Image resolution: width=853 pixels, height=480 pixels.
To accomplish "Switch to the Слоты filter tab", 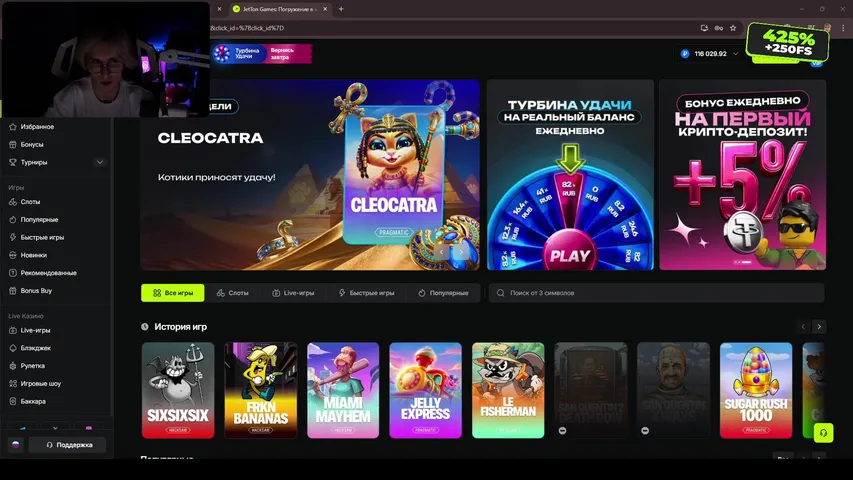I will [233, 293].
